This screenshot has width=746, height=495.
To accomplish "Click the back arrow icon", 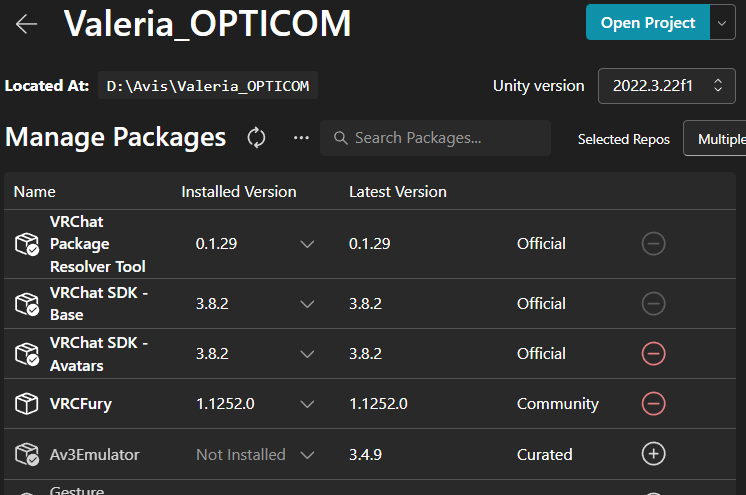I will (27, 24).
